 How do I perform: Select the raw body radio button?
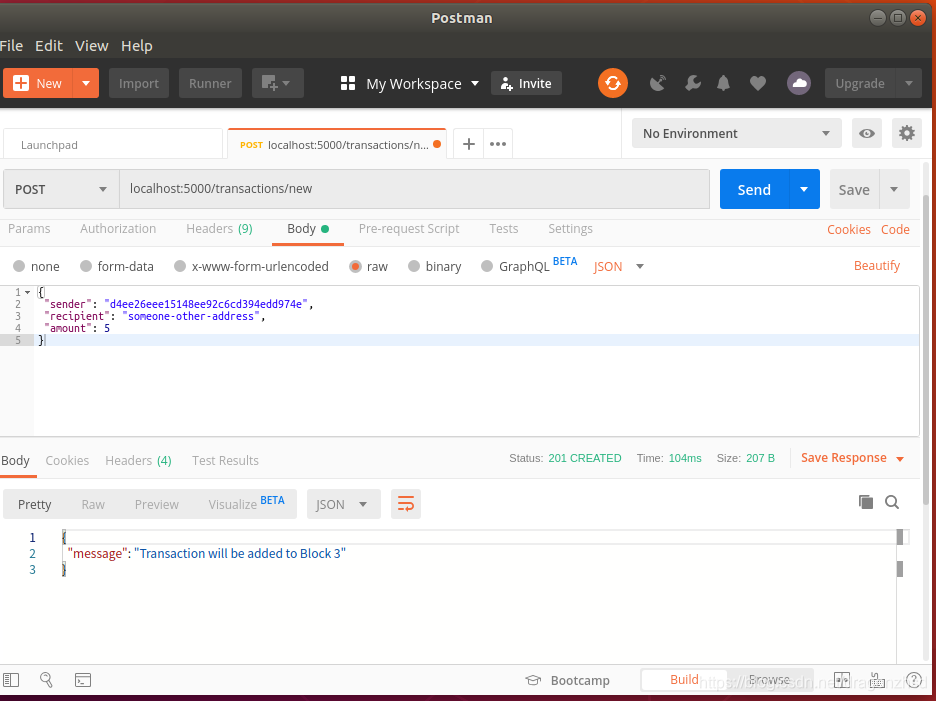355,266
